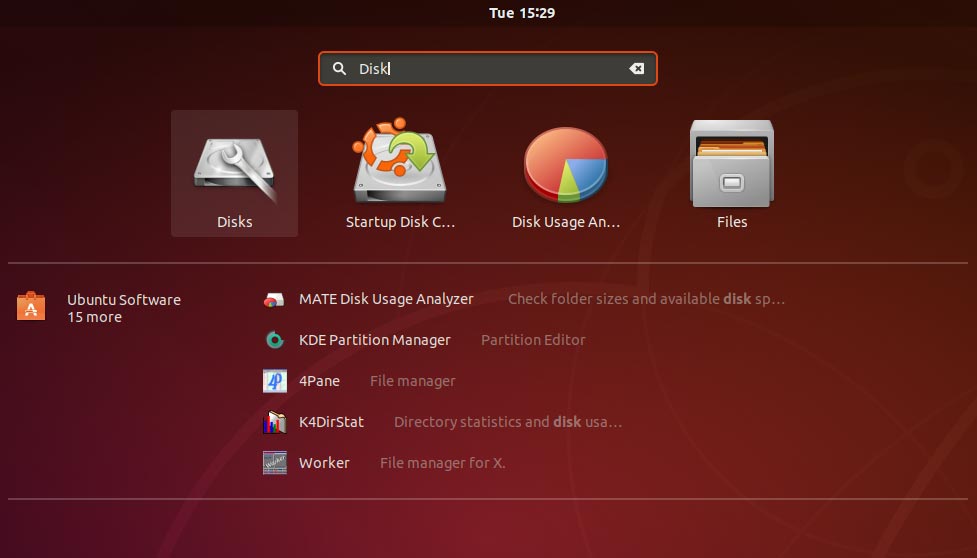The height and width of the screenshot is (558, 977).
Task: Click the K4DirStat app icon
Action: click(x=275, y=422)
